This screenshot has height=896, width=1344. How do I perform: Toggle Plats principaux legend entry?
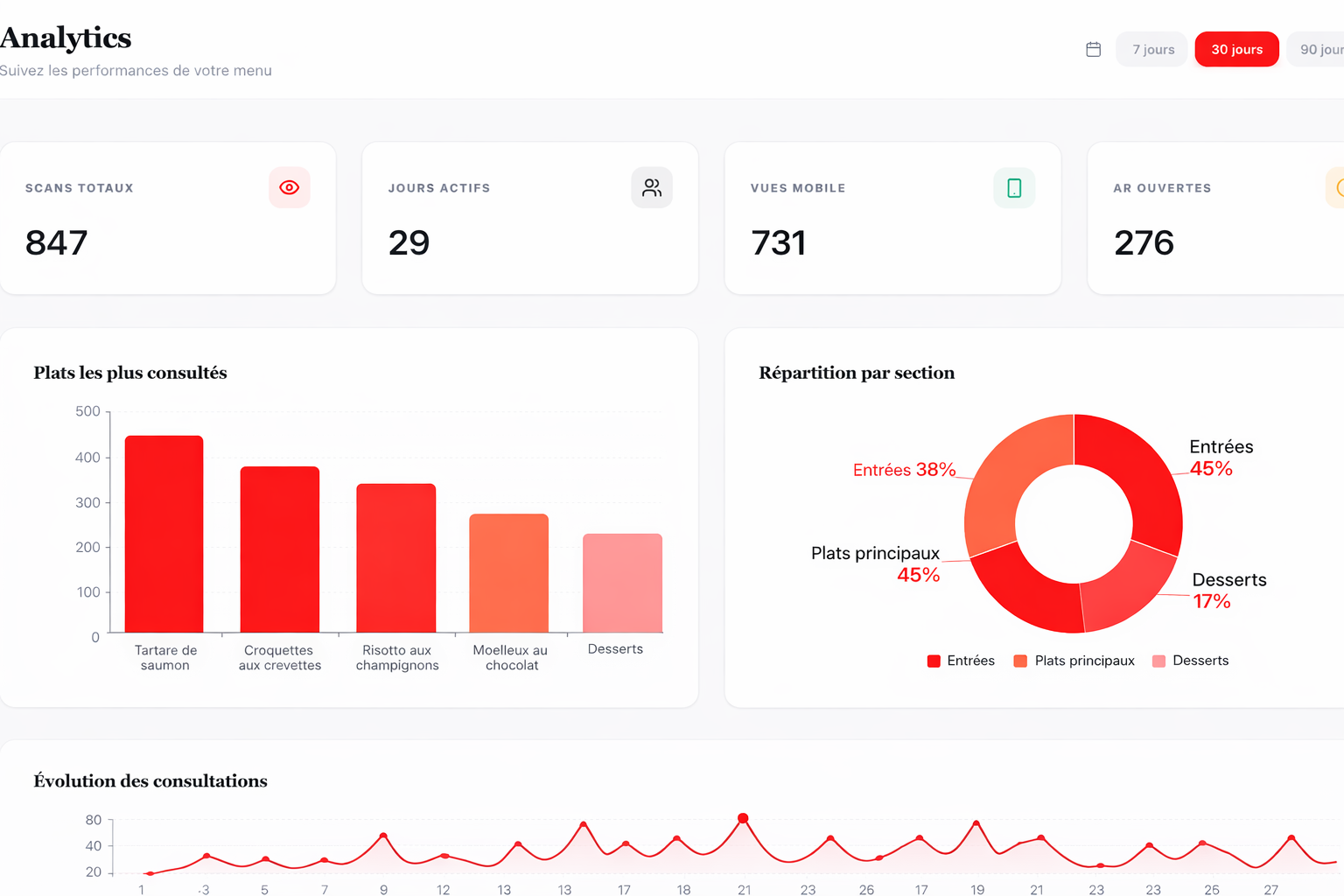(1074, 661)
